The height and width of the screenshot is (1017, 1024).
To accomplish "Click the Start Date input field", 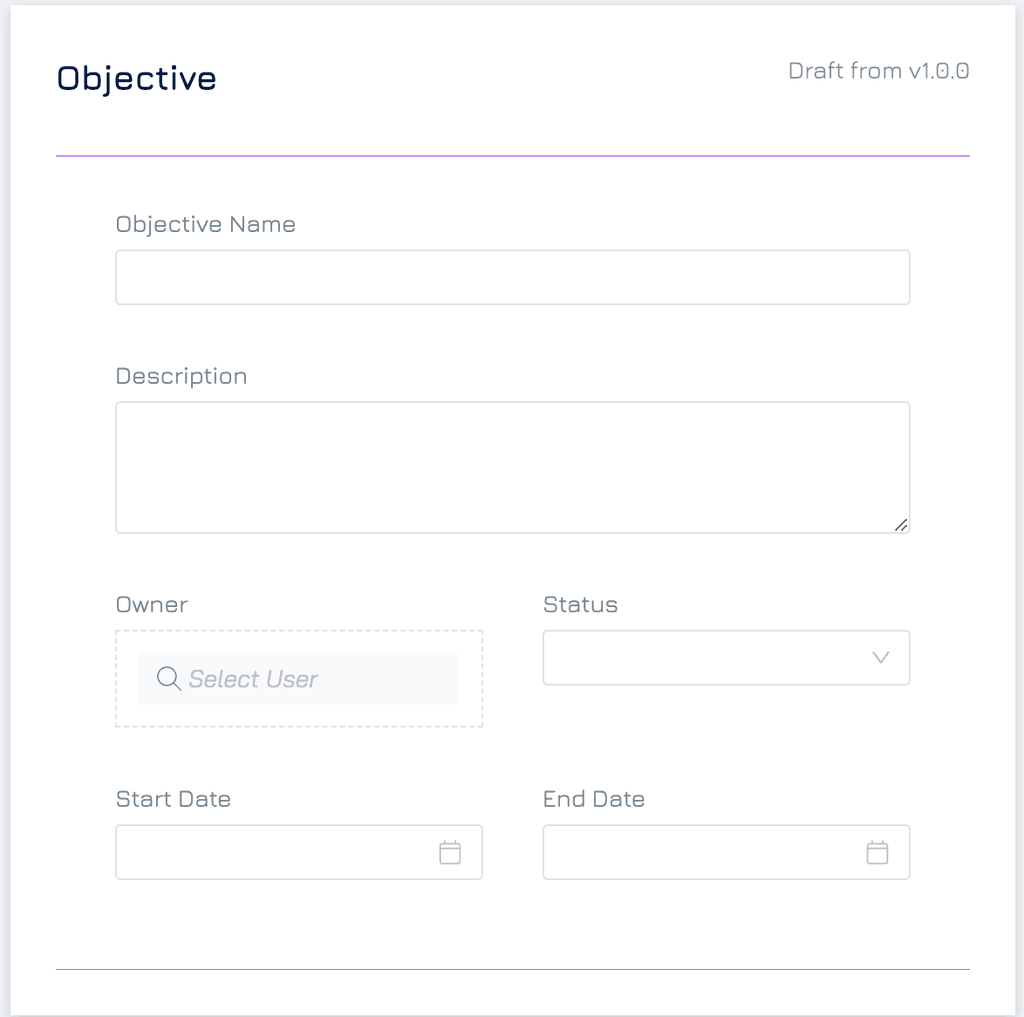I will 299,852.
